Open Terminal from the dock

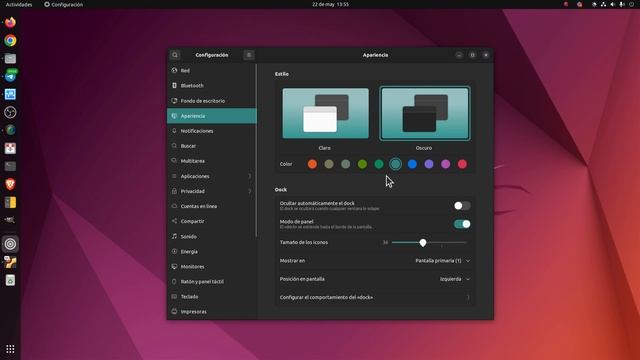[10, 166]
